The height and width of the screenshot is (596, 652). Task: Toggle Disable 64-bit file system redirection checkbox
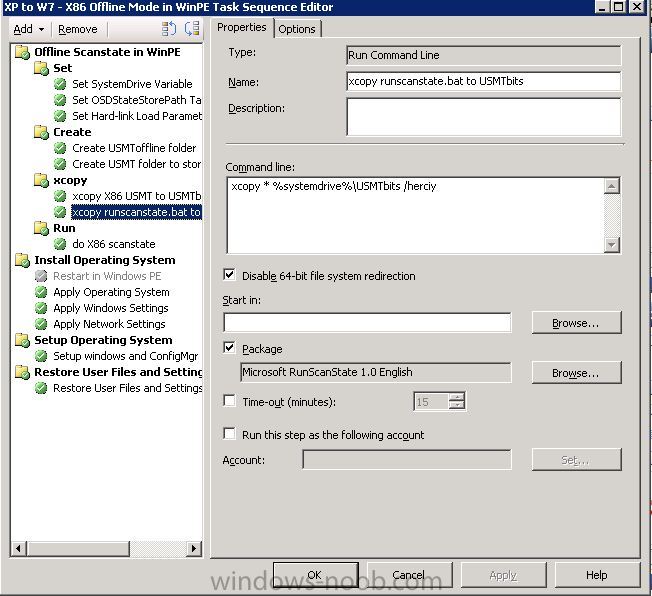[x=229, y=275]
